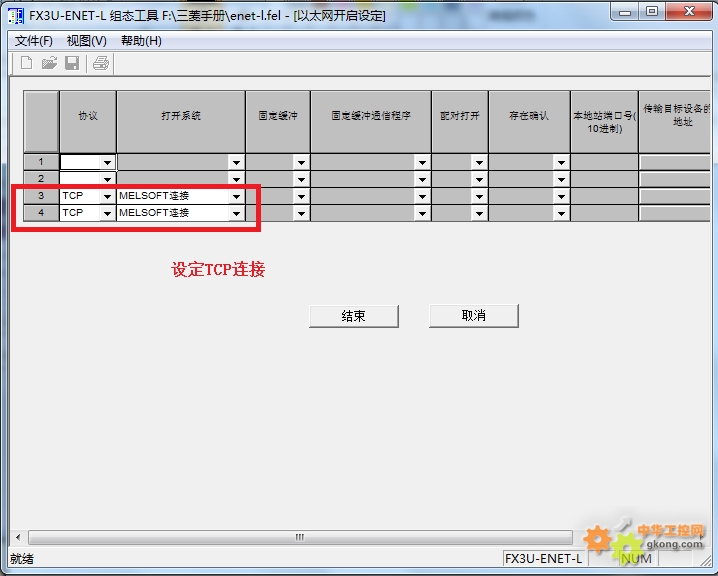The image size is (718, 576).
Task: Select row header 3
Action: click(x=41, y=196)
